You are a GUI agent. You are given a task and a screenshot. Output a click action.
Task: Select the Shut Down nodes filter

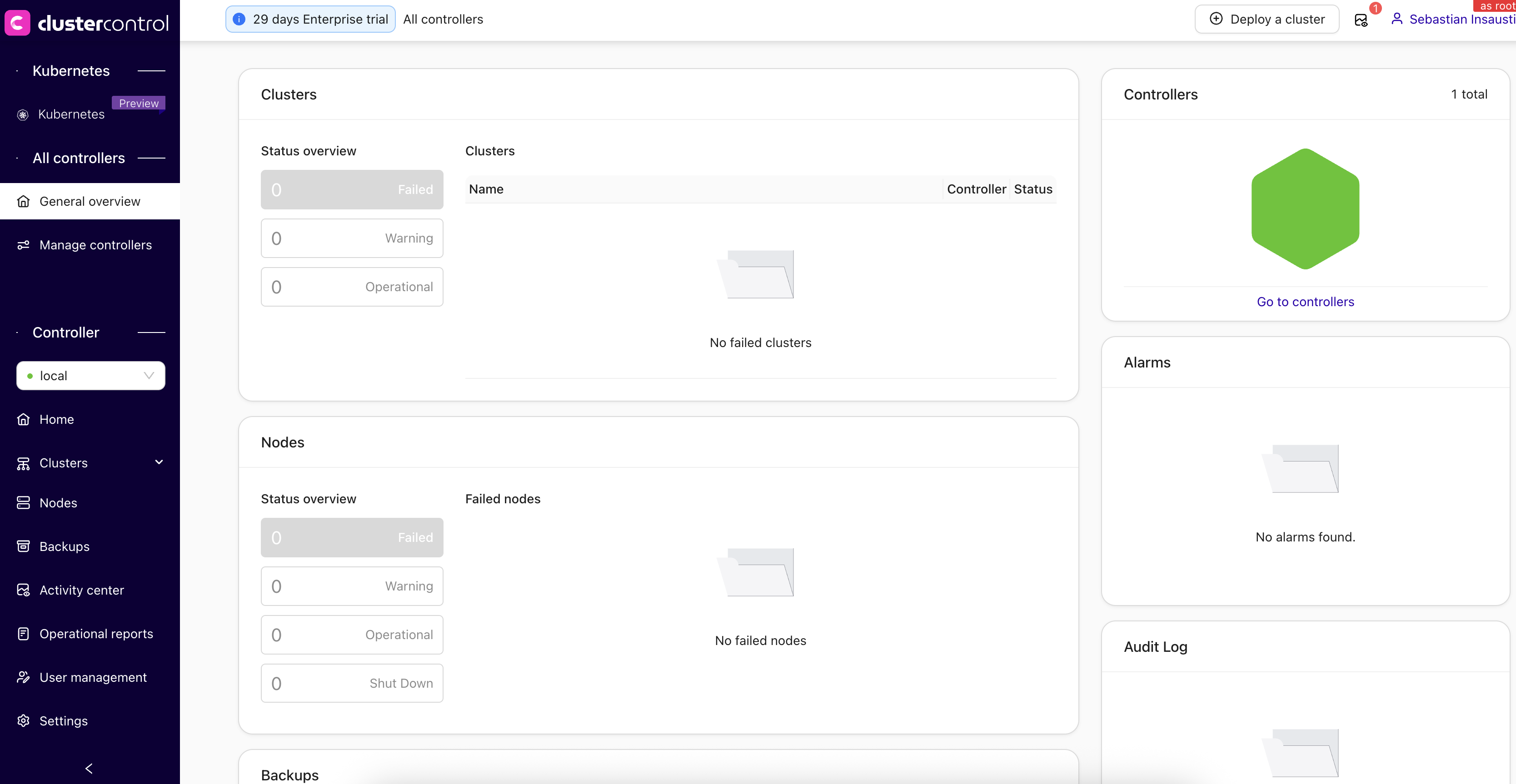point(351,684)
